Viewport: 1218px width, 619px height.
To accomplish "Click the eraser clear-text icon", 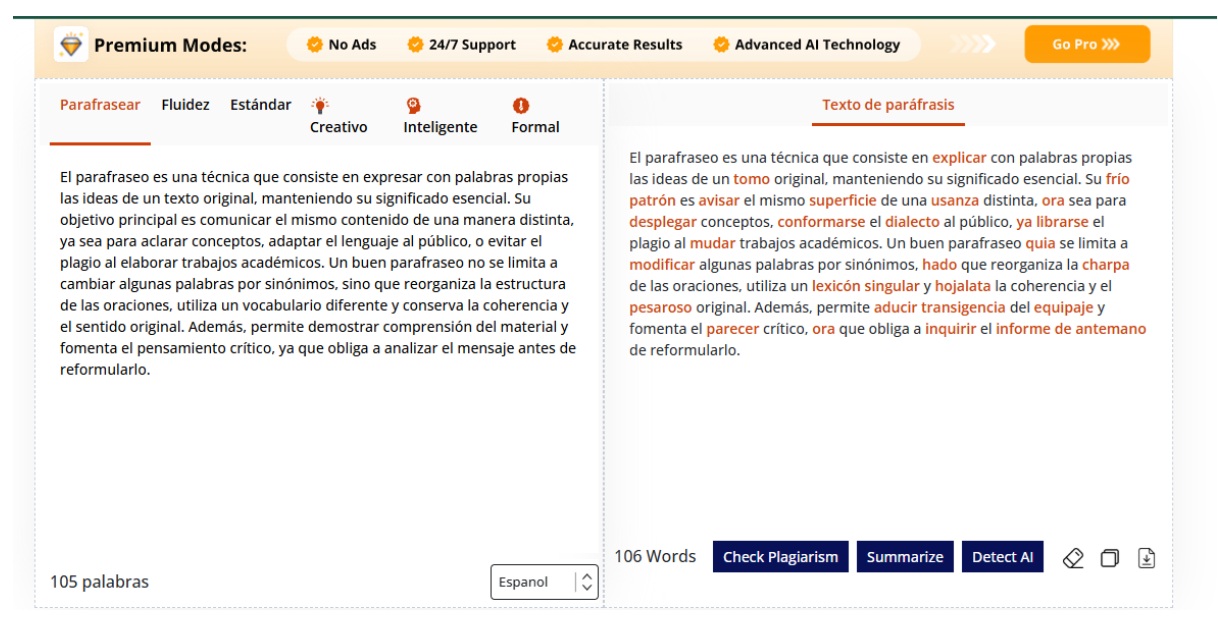I will [x=1073, y=558].
